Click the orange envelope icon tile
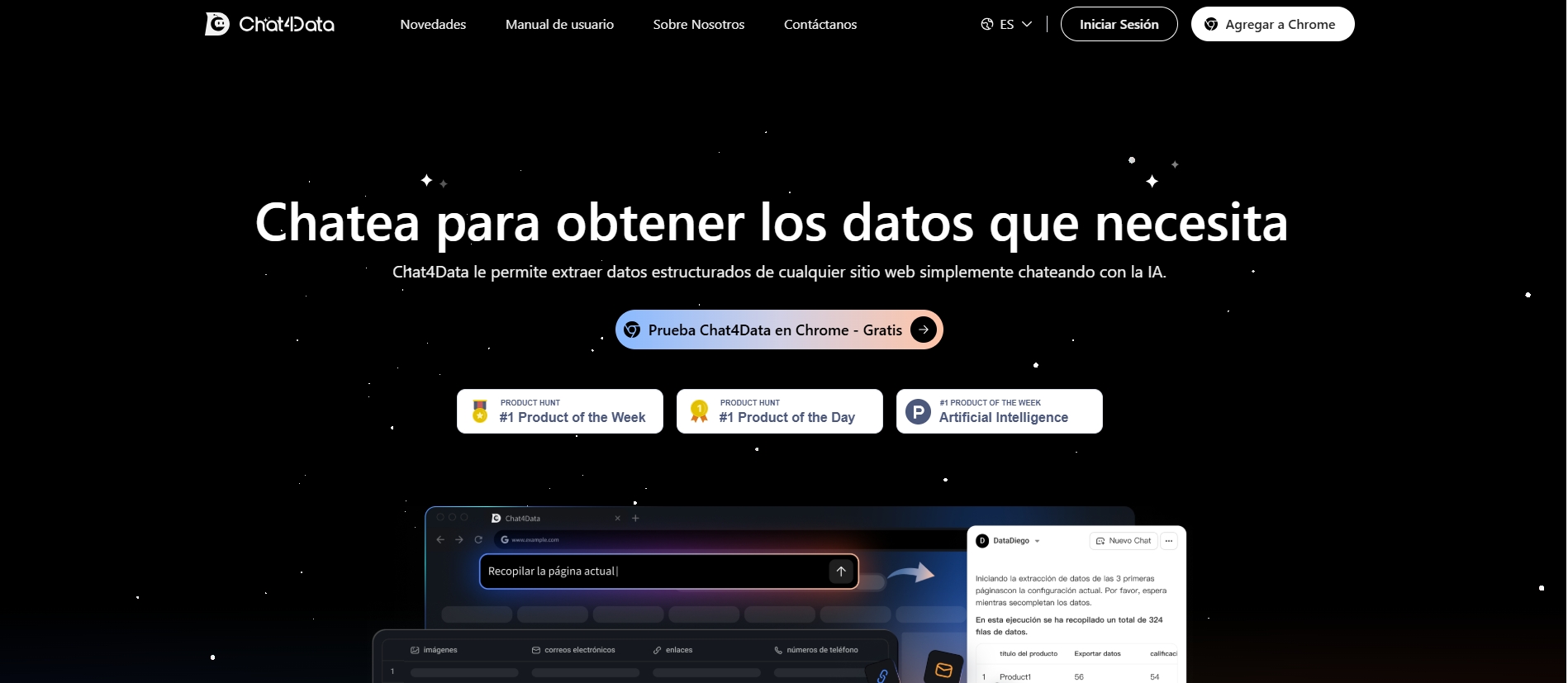The width and height of the screenshot is (1568, 683). tap(943, 669)
